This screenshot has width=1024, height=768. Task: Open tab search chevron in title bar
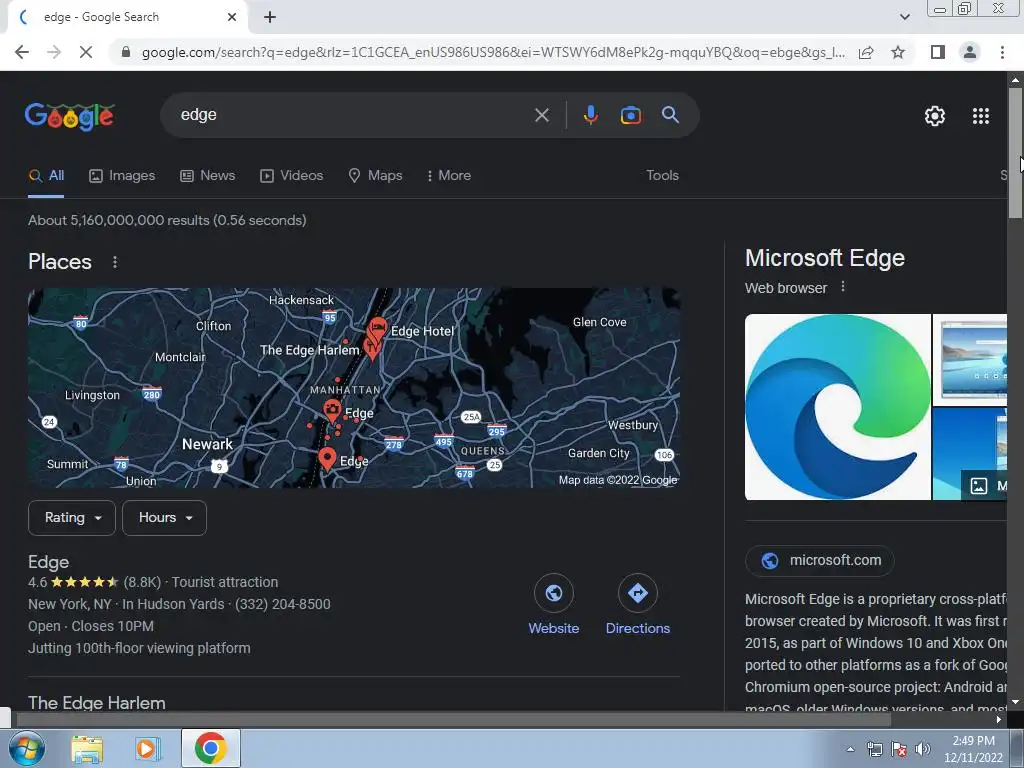pos(904,17)
